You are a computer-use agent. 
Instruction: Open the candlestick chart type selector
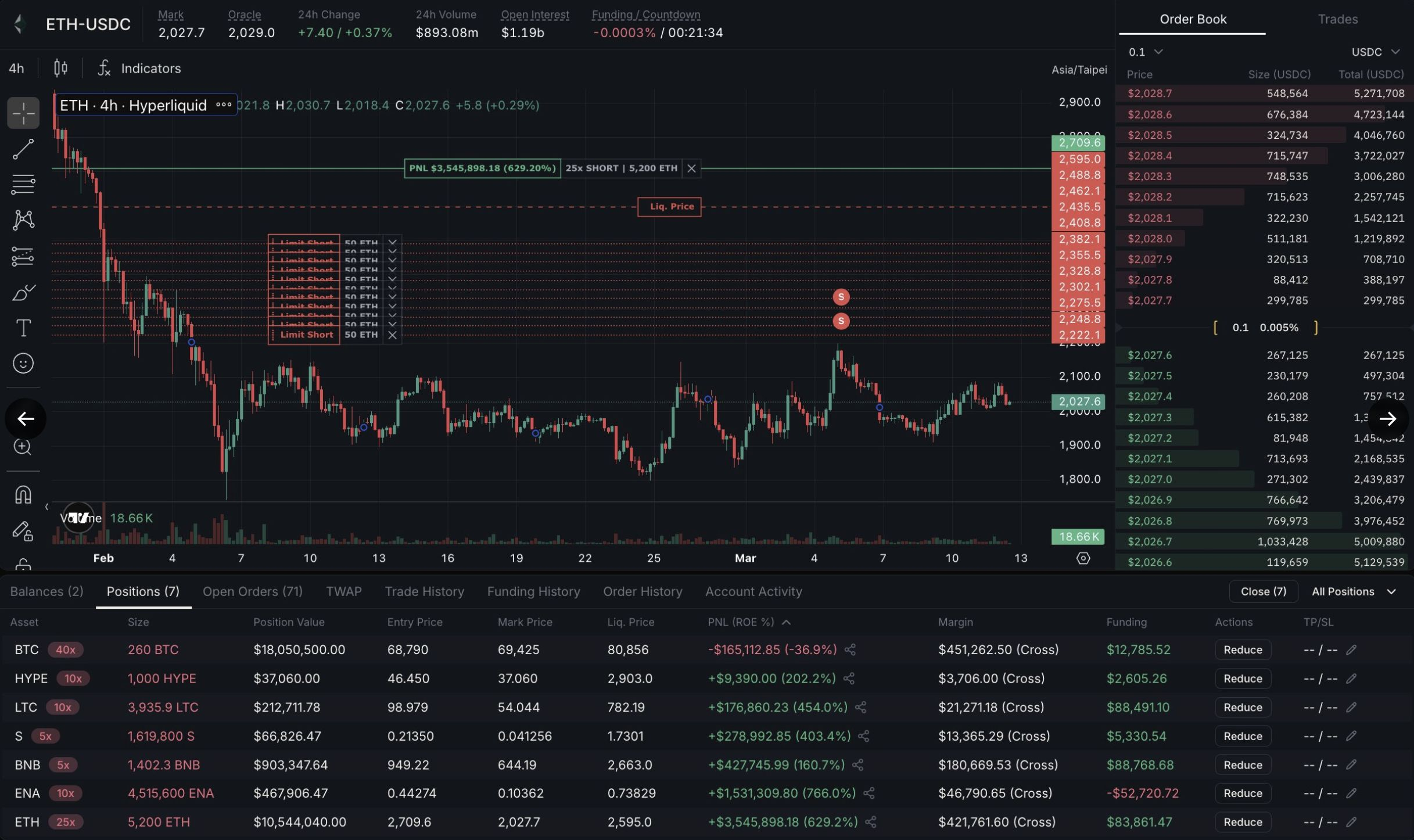(60, 69)
